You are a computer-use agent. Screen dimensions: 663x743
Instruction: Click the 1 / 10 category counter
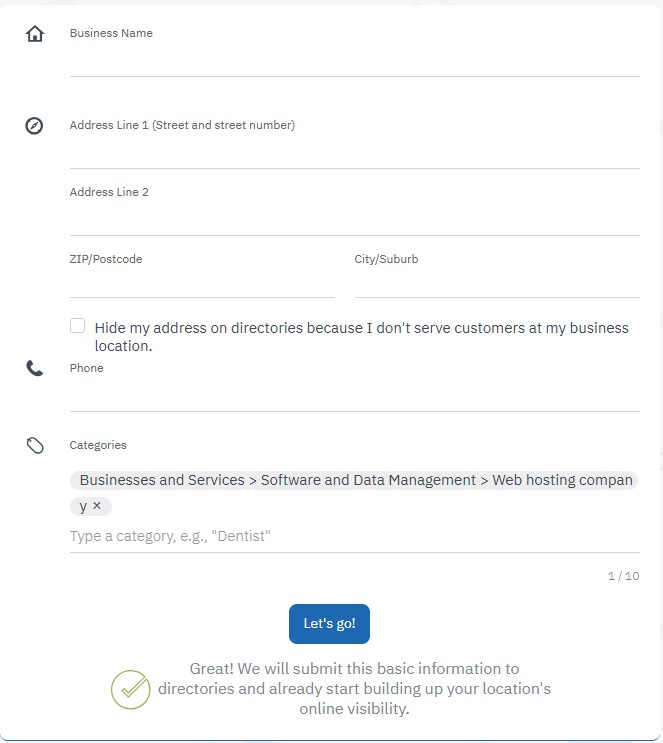click(623, 576)
